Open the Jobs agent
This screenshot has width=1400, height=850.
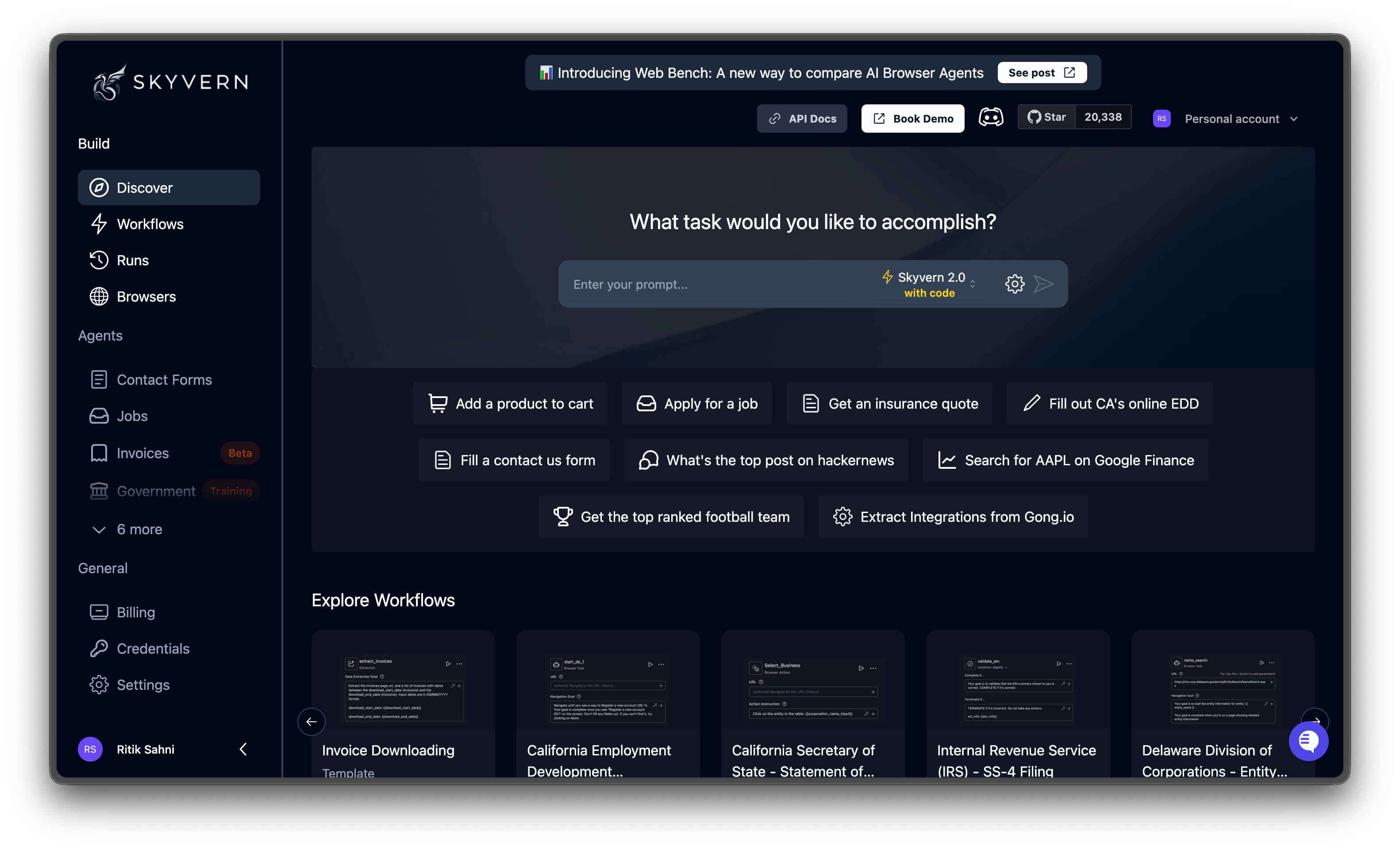point(169,416)
